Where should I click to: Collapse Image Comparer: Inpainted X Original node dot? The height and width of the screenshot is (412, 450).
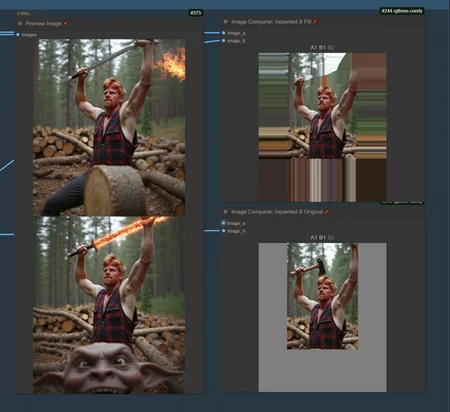coord(225,212)
